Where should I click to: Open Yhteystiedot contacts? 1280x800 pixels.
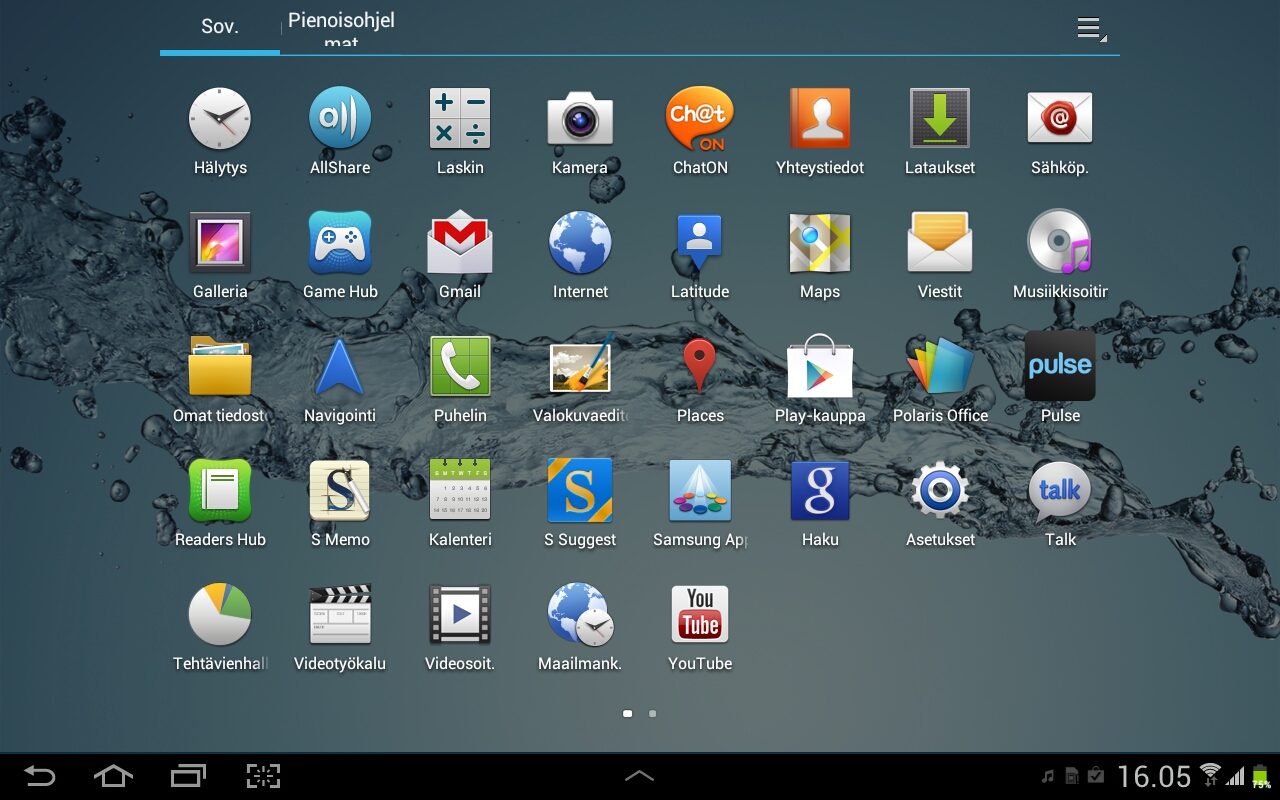[820, 119]
